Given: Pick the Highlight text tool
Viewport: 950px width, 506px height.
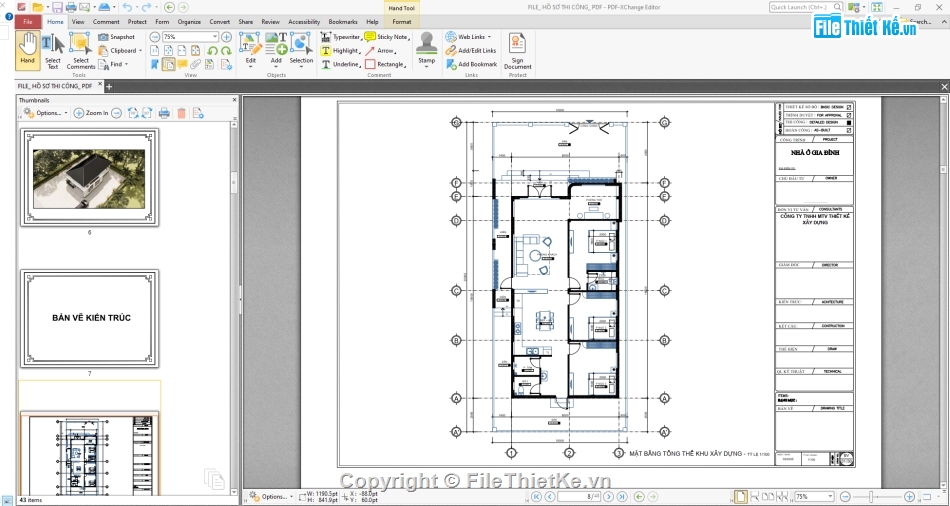Looking at the screenshot, I should (340, 50).
